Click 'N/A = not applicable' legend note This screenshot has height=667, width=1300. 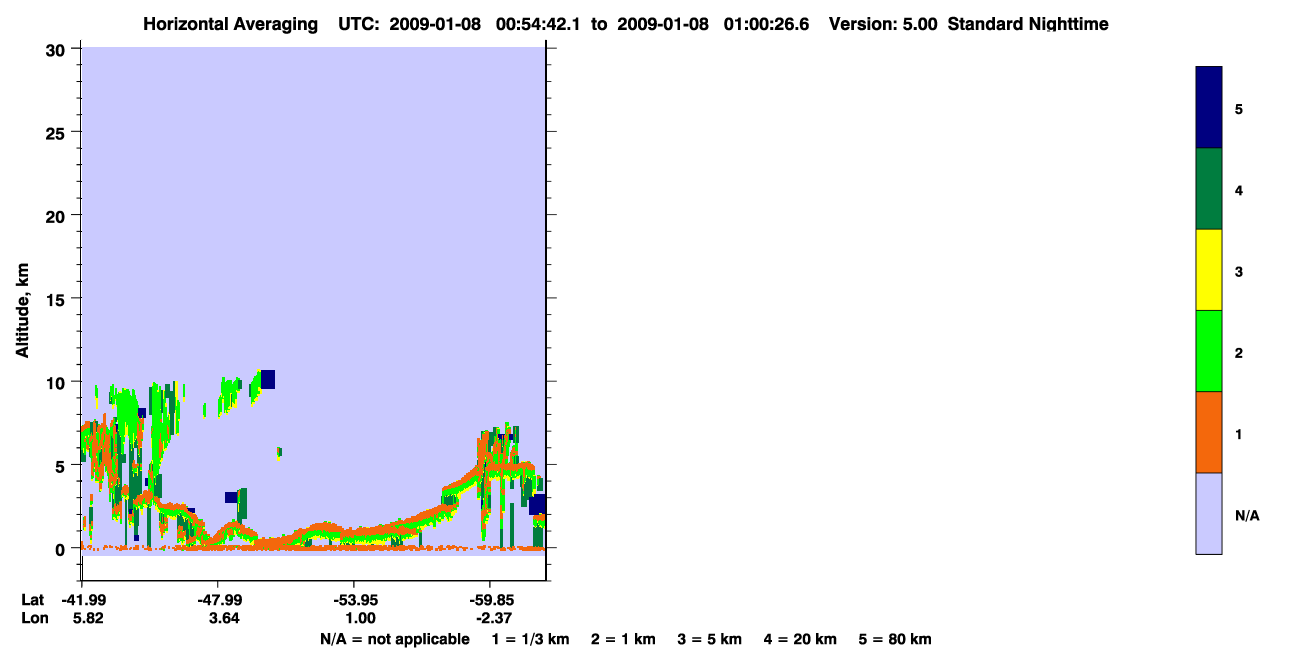click(x=394, y=639)
